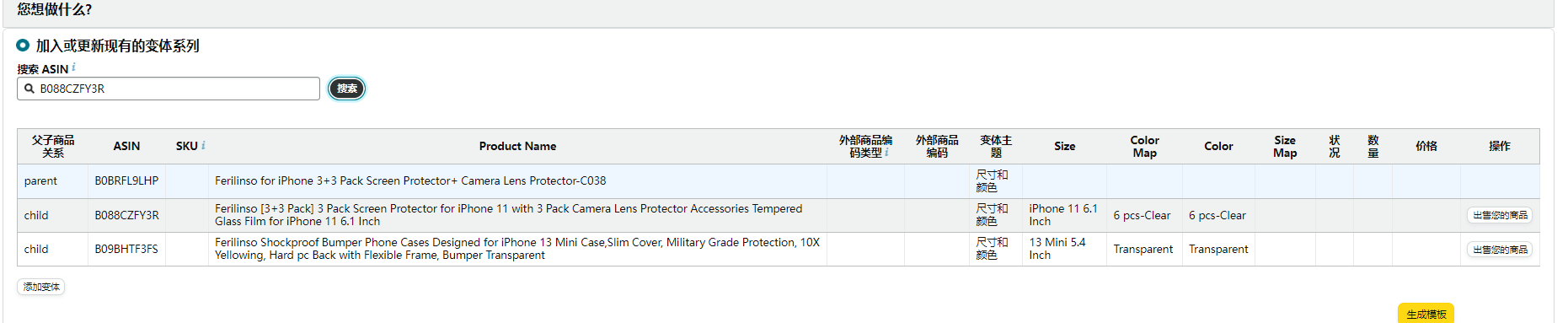Click ASIN B088CZFY3R in the table
The height and width of the screenshot is (323, 1568).
click(126, 215)
